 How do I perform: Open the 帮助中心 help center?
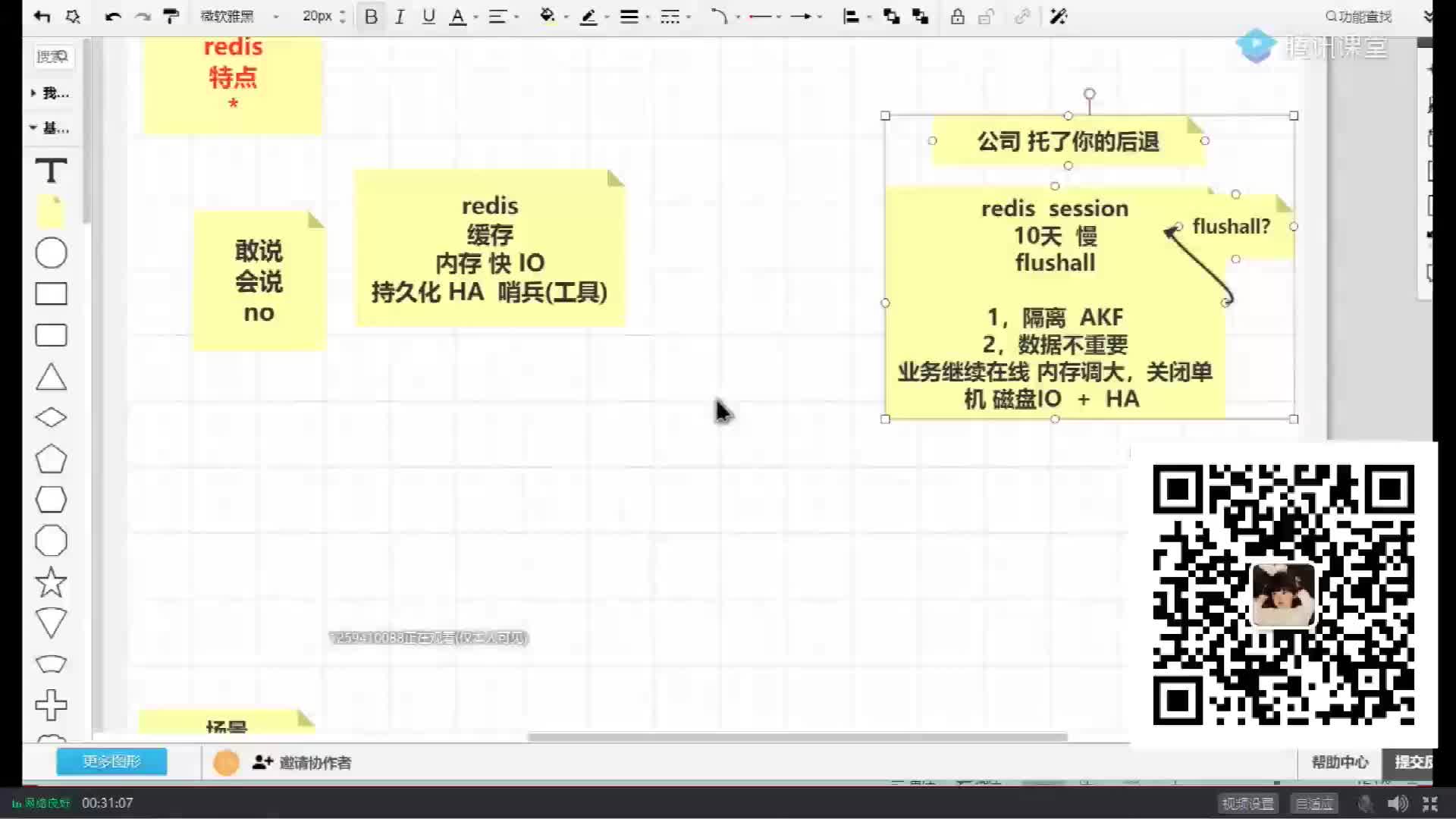tap(1340, 762)
